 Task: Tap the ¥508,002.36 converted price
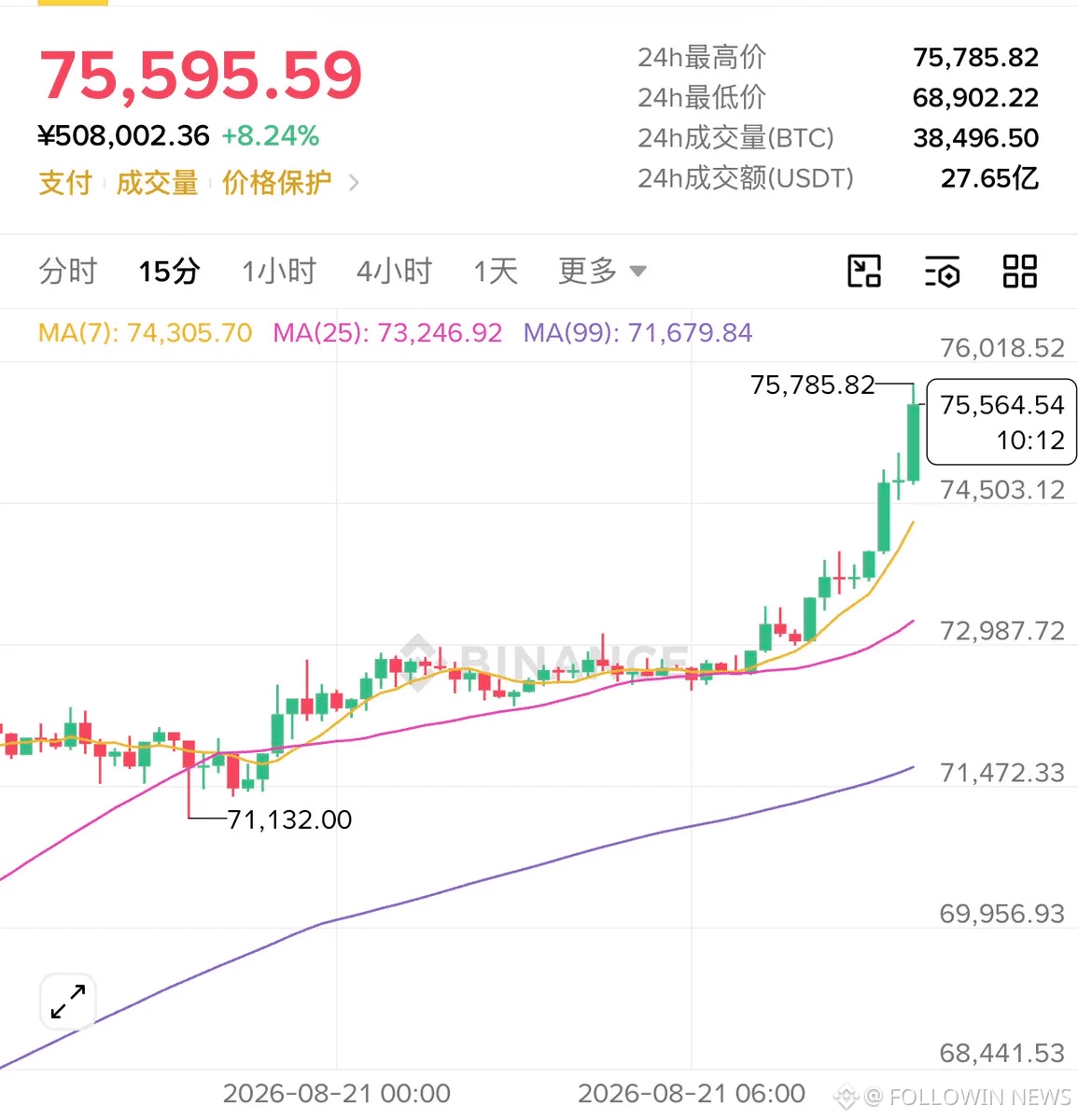coord(124,136)
